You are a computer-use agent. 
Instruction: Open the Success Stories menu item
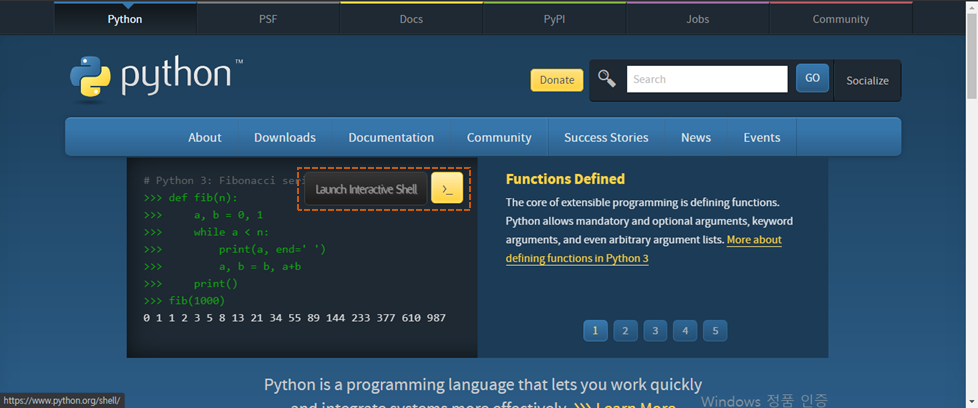(x=606, y=137)
